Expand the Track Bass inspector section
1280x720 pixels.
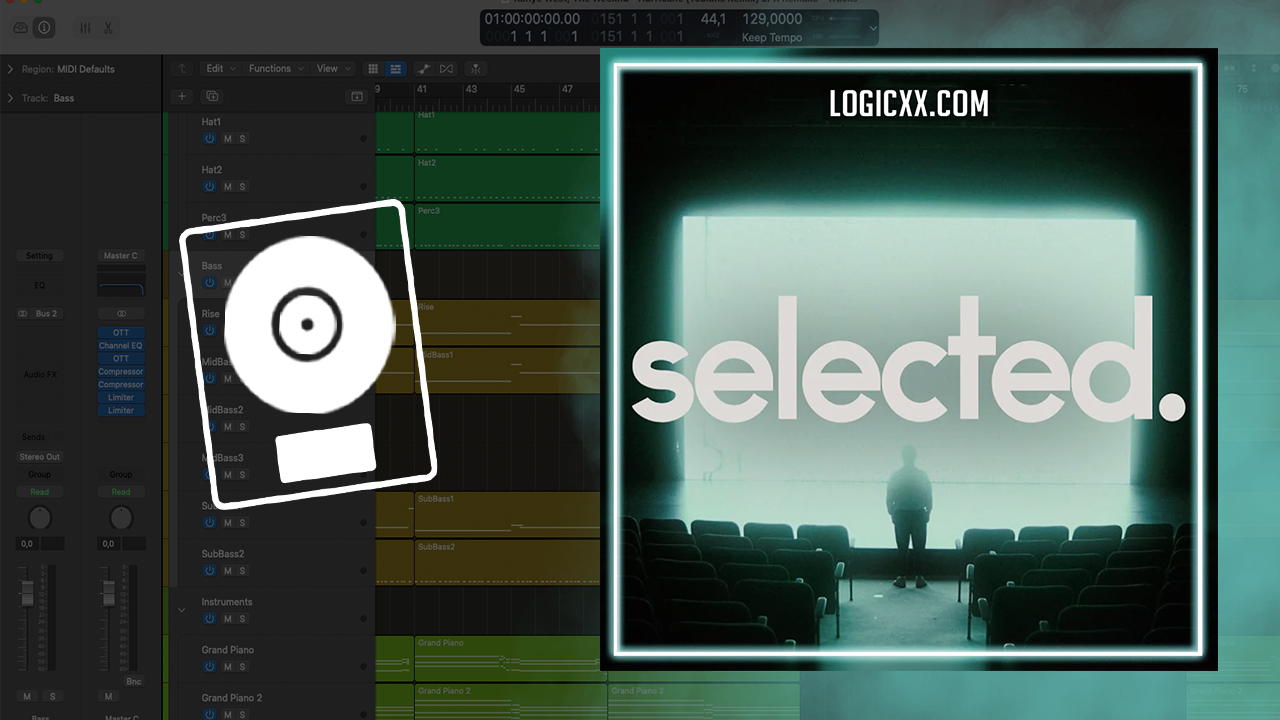(x=11, y=98)
